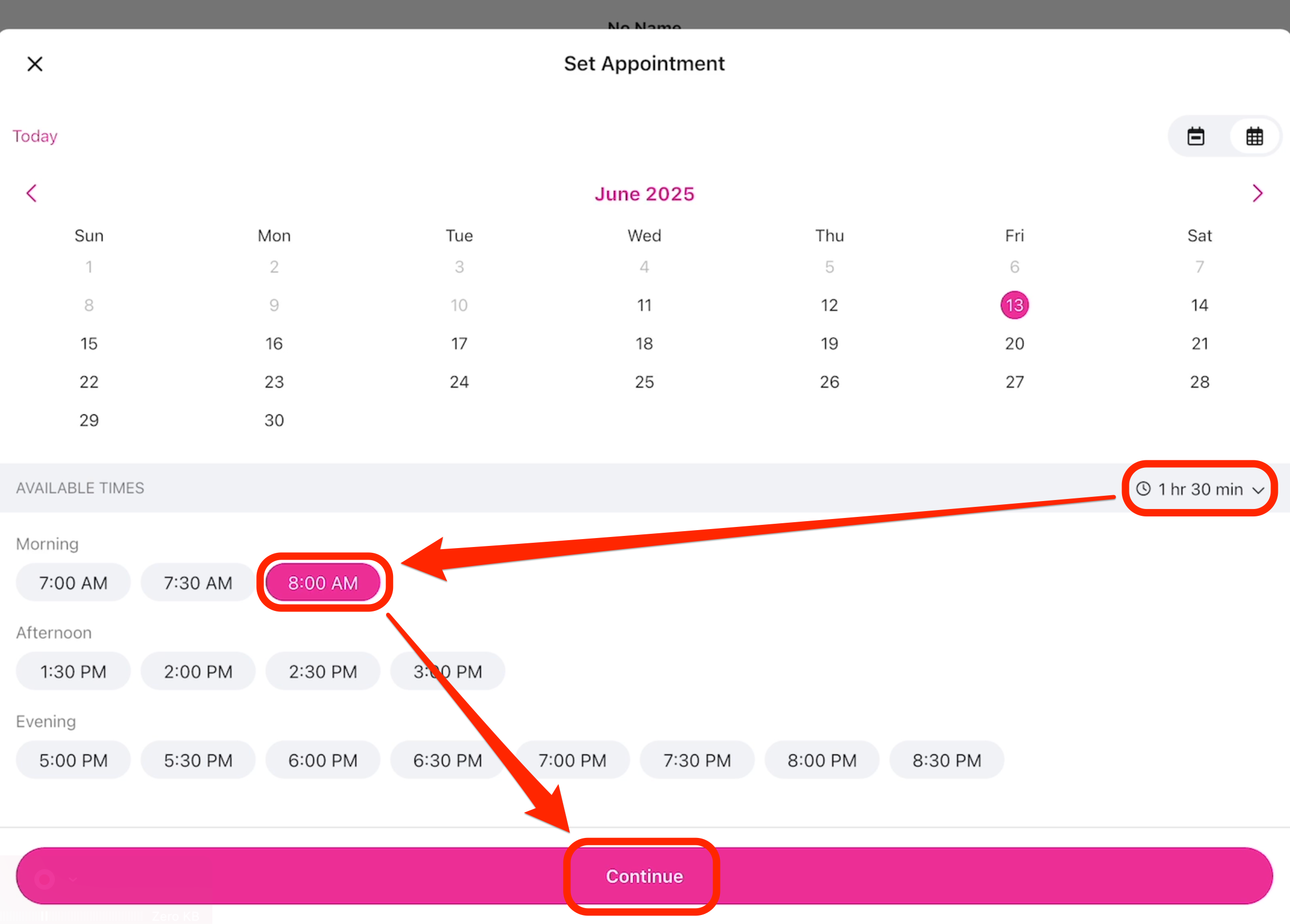The width and height of the screenshot is (1290, 924).
Task: Select the 7:00 AM time slot
Action: (73, 583)
